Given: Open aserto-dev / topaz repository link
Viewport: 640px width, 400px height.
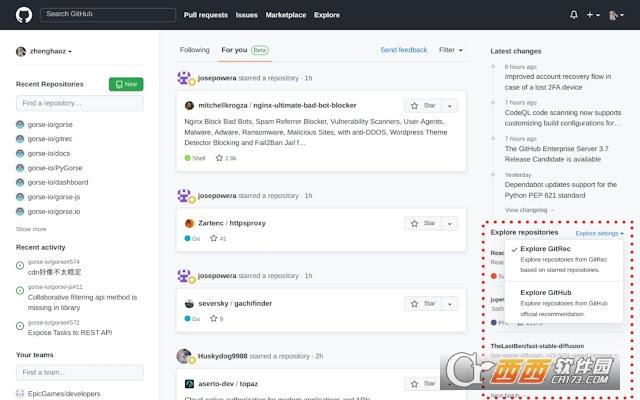Looking at the screenshot, I should (x=228, y=384).
